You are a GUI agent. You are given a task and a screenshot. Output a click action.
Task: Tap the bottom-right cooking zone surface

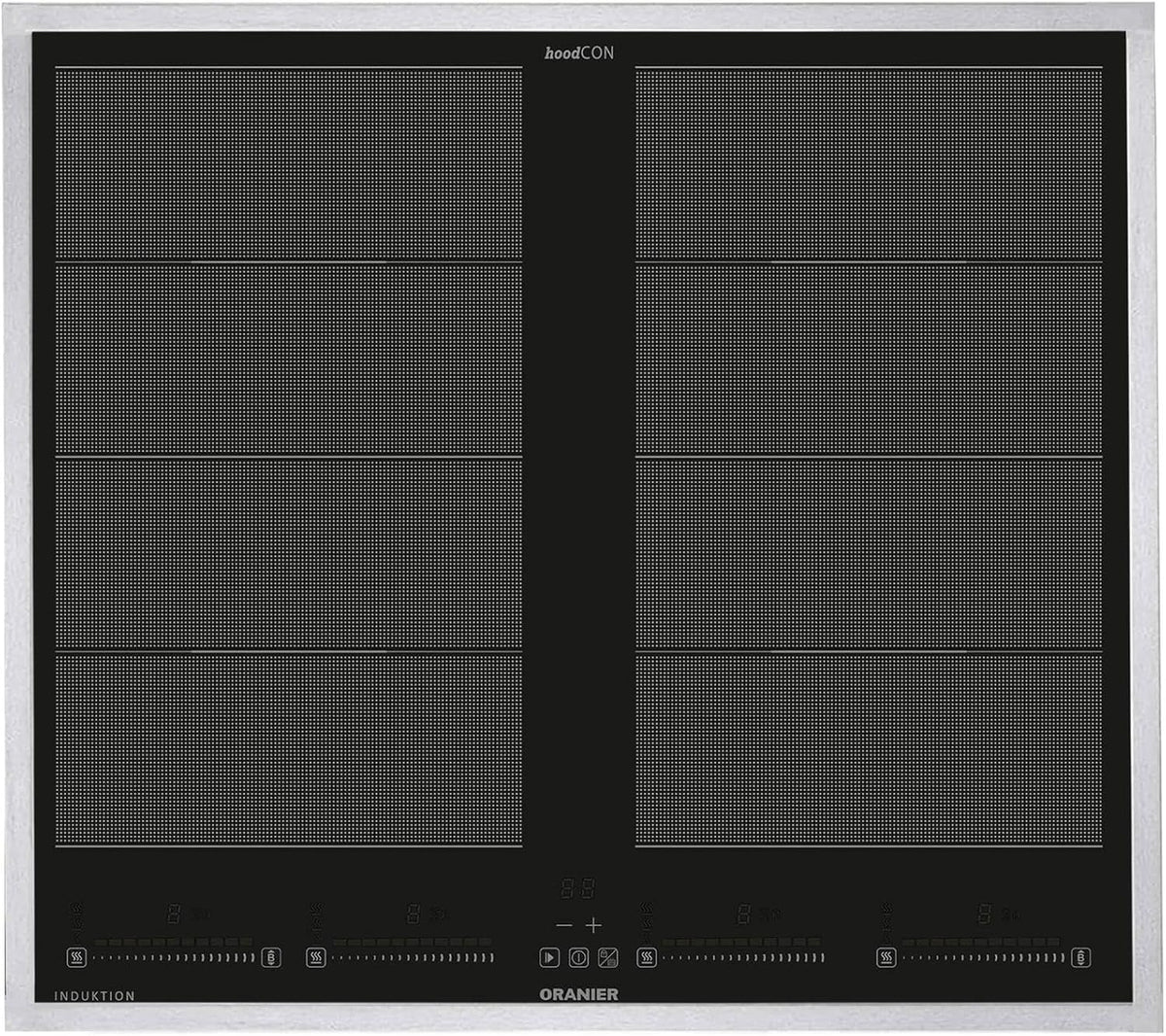(x=869, y=749)
